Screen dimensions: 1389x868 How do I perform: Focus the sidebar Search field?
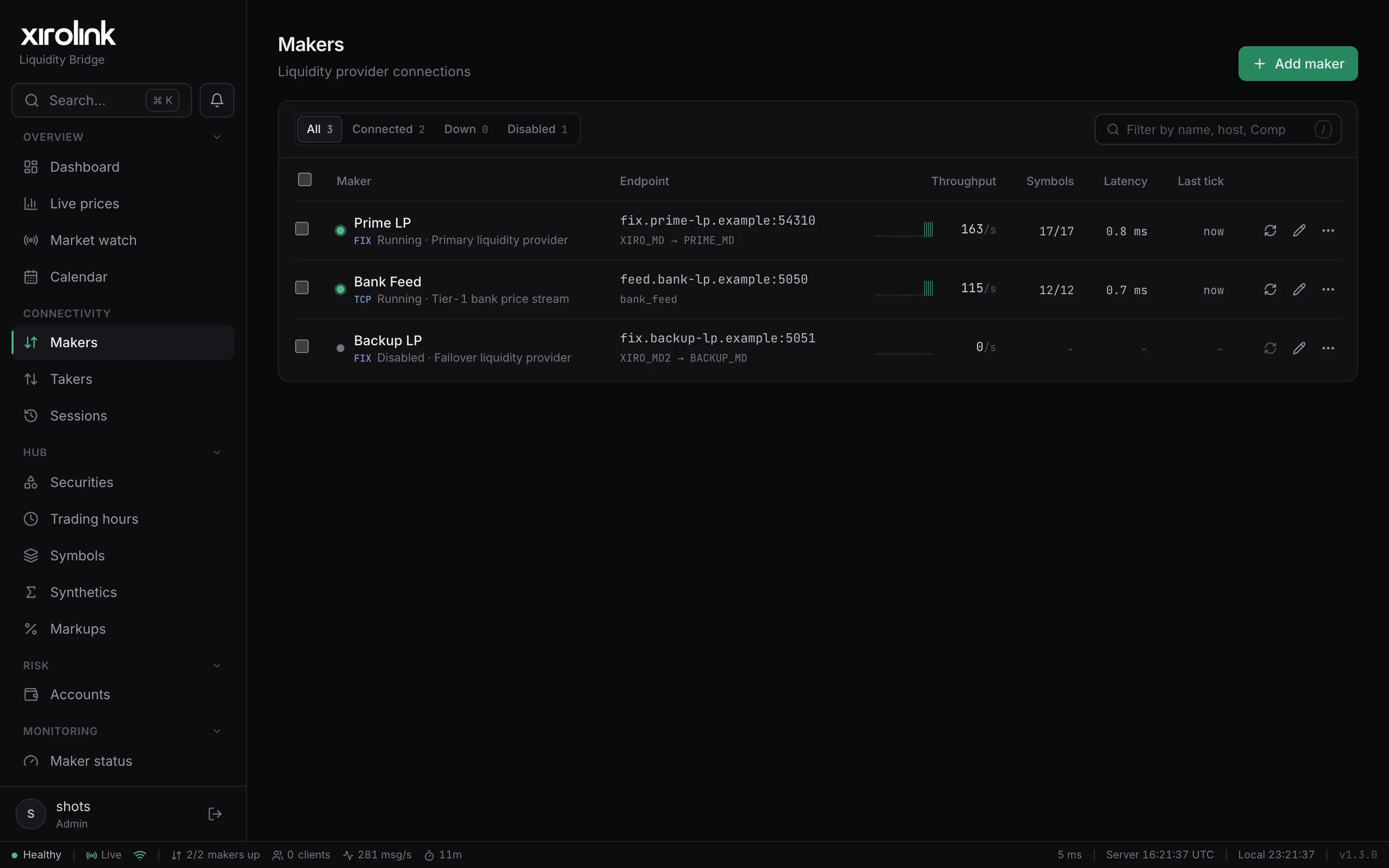(102, 100)
